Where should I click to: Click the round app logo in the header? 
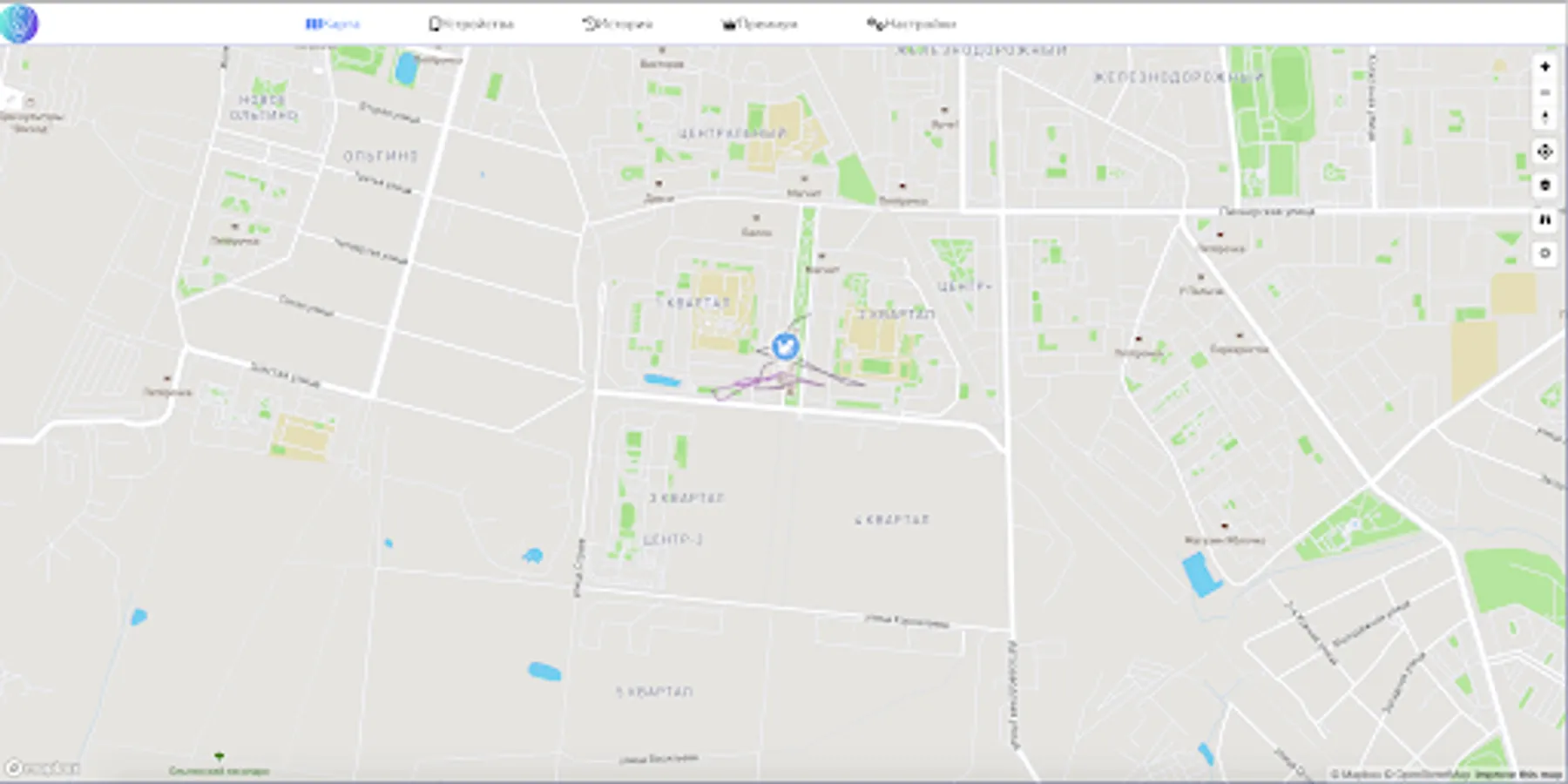tap(19, 24)
